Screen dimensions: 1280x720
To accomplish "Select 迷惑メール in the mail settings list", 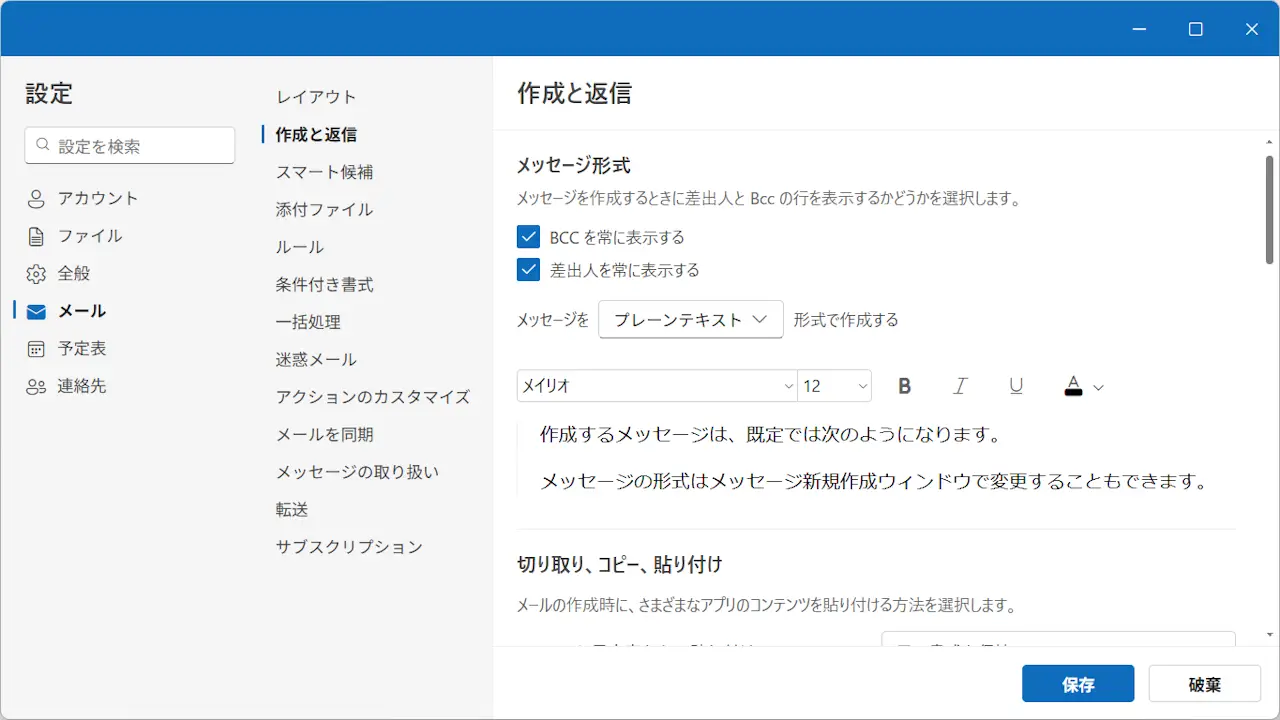I will point(316,359).
